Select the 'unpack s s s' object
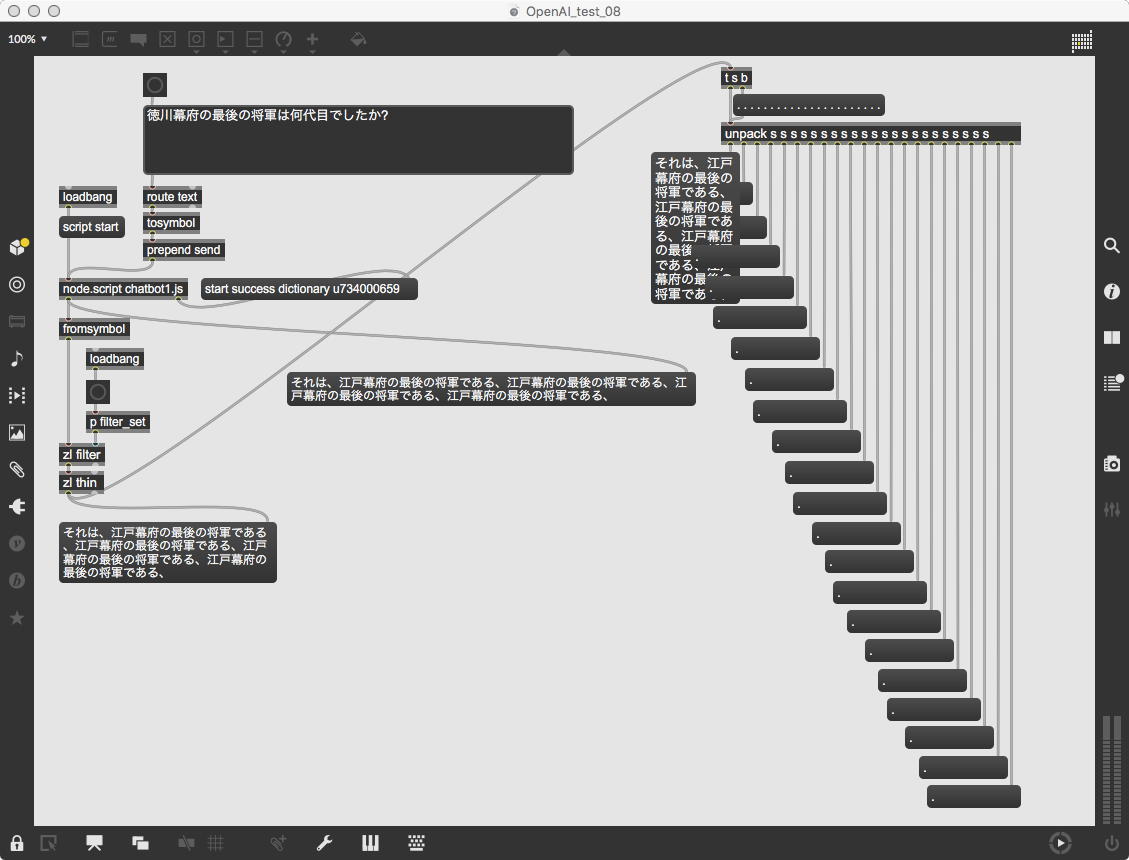 point(871,134)
